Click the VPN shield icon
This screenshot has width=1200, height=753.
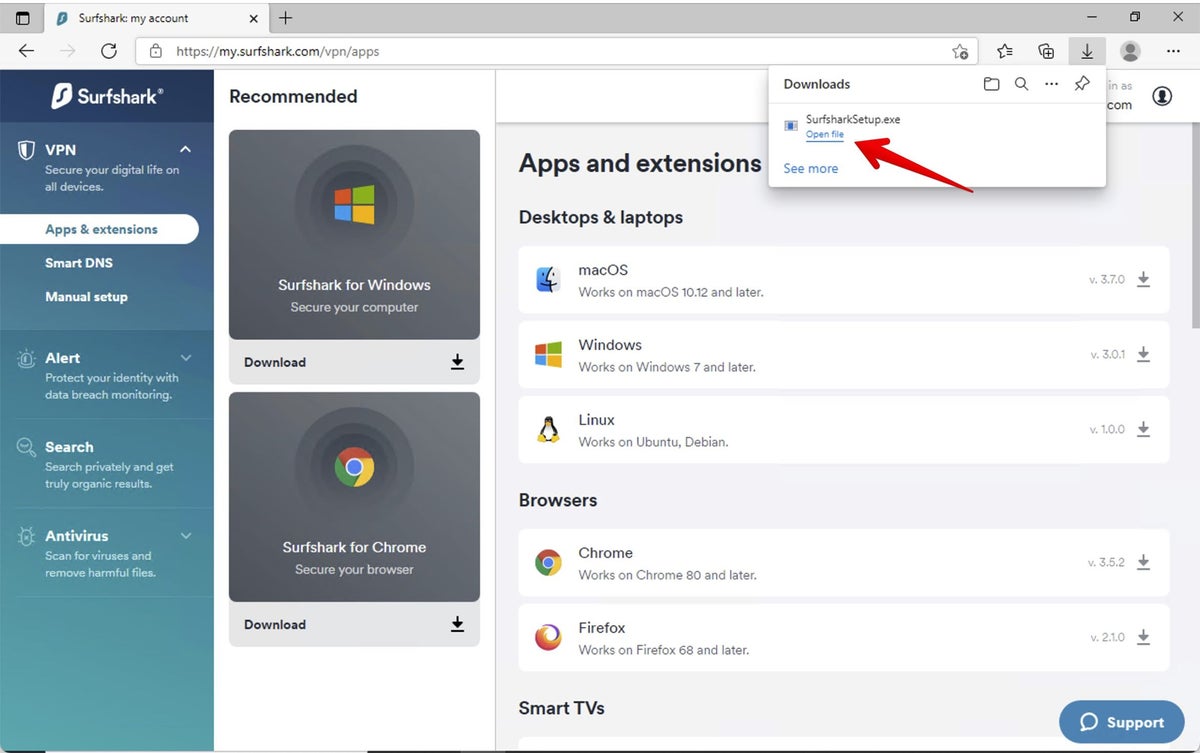click(27, 150)
